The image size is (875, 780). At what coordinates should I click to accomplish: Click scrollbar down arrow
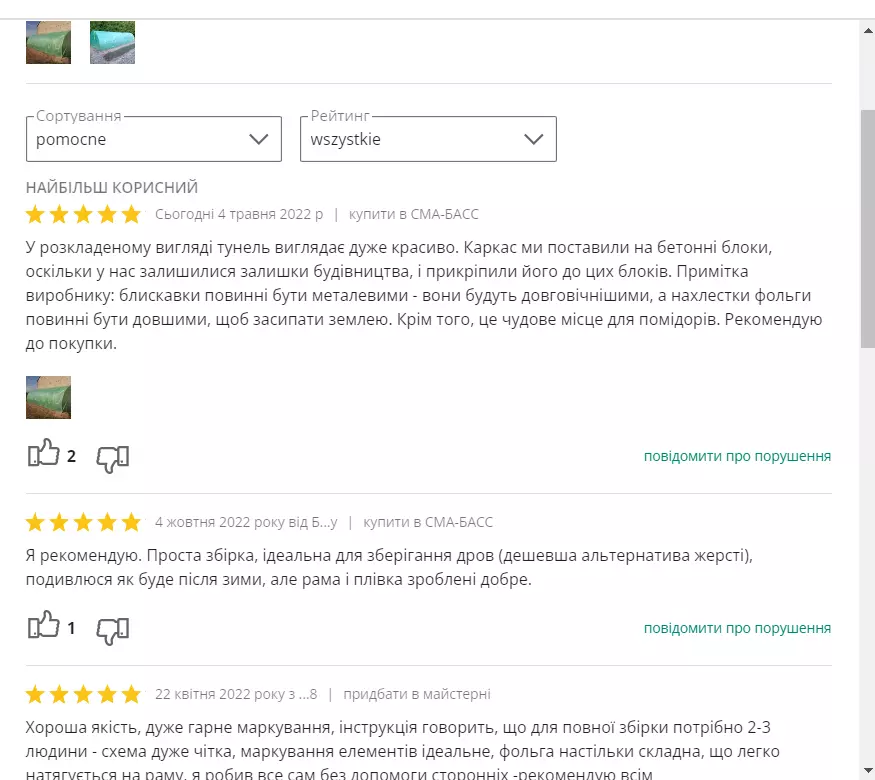868,771
